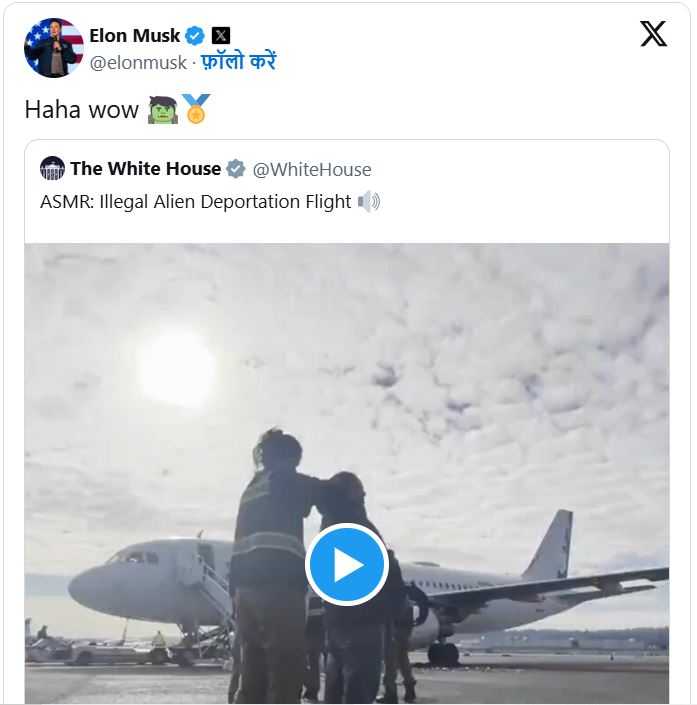697x705 pixels.
Task: Click the @WhiteHouse handle
Action: tap(312, 169)
